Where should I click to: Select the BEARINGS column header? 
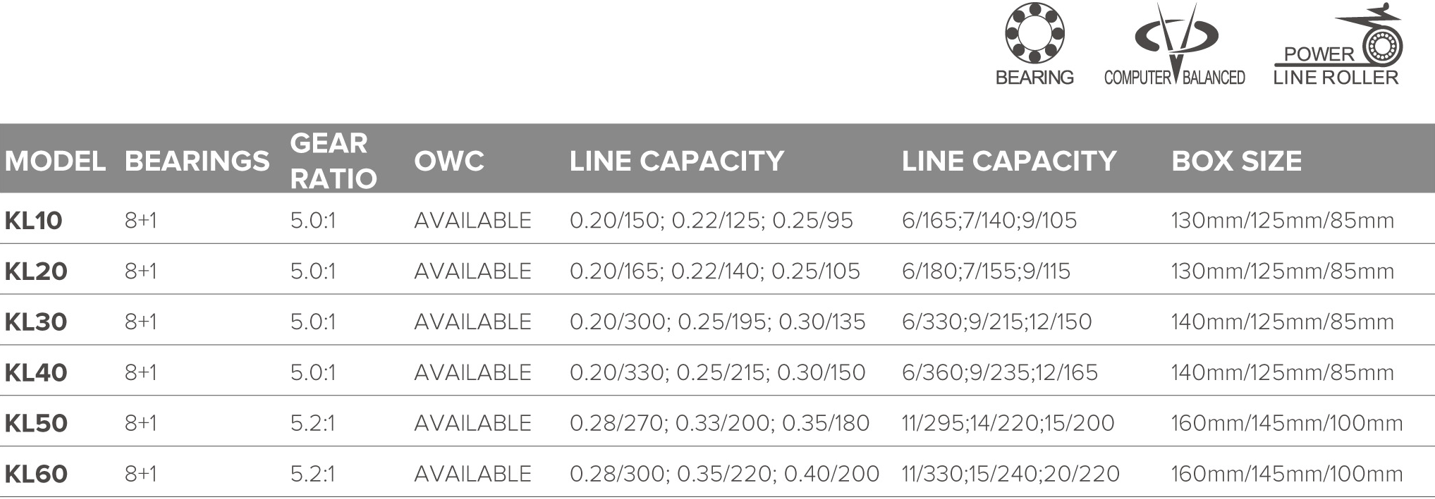197,161
